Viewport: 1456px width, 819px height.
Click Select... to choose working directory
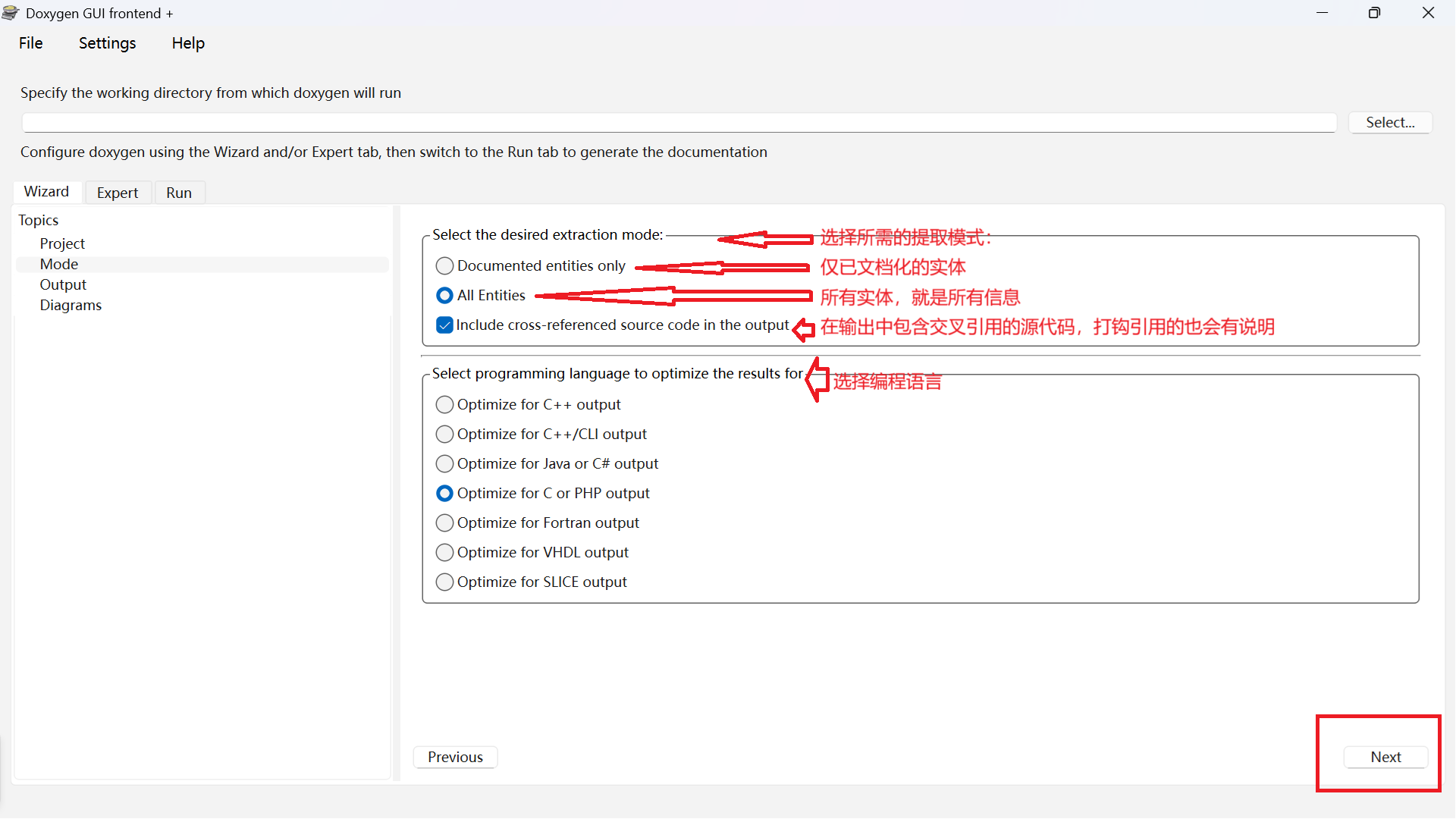[1390, 123]
